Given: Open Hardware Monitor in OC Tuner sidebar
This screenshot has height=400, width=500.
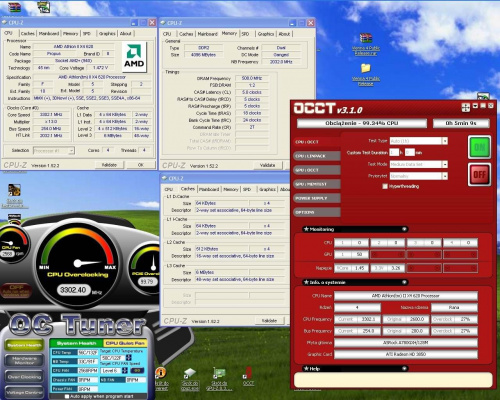Looking at the screenshot, I should click(24, 360).
